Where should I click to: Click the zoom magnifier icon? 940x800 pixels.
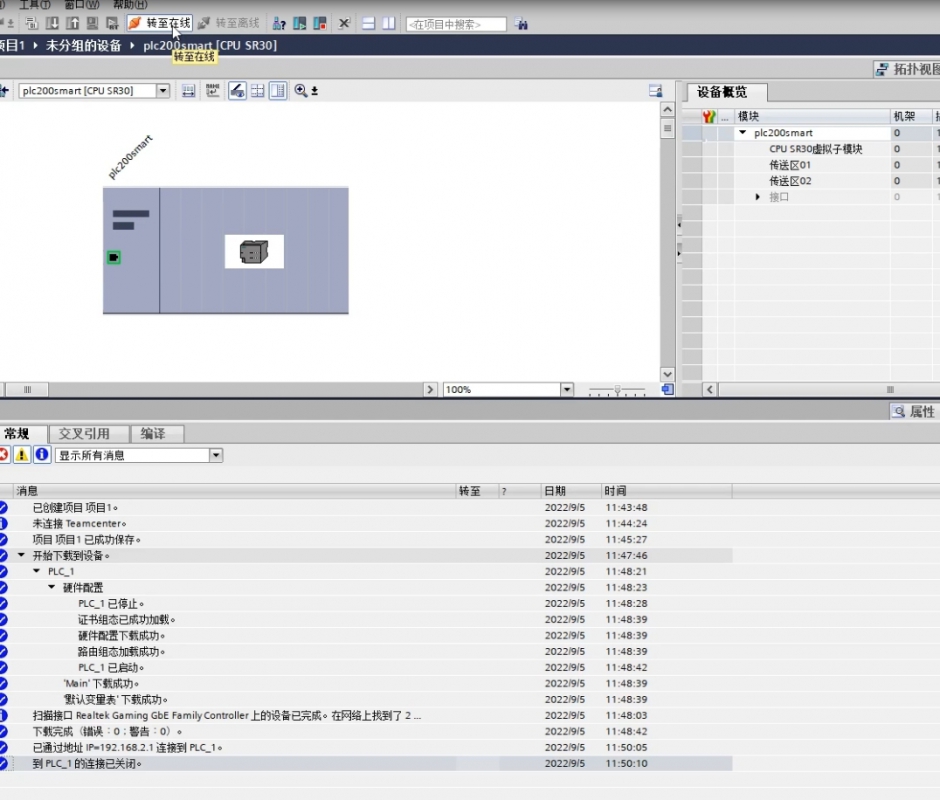301,91
